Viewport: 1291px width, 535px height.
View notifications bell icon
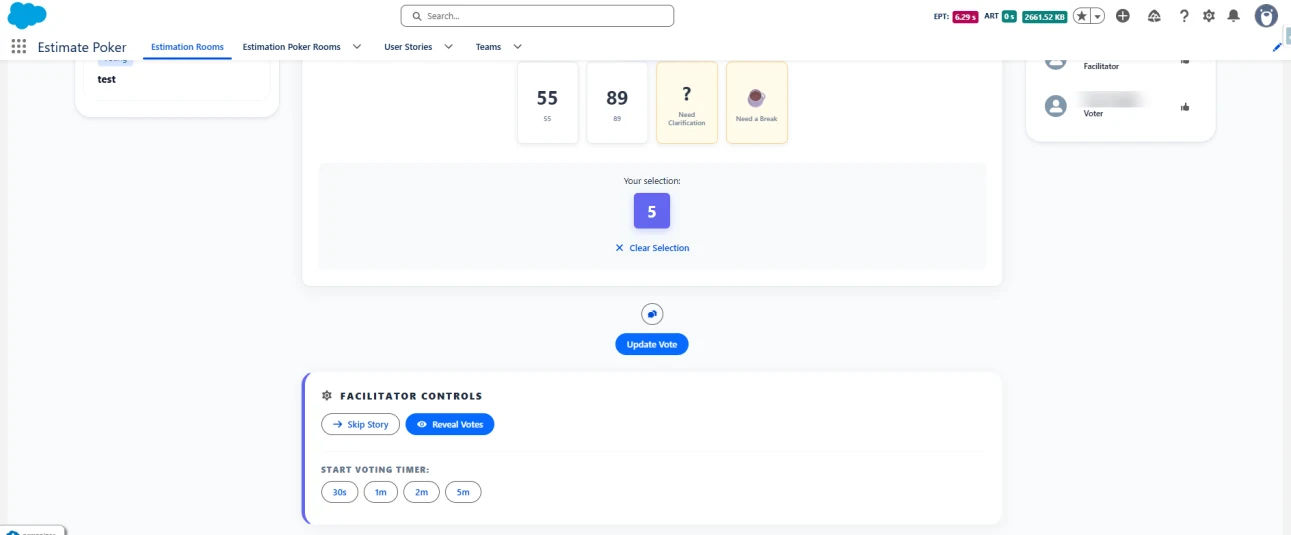point(1233,16)
